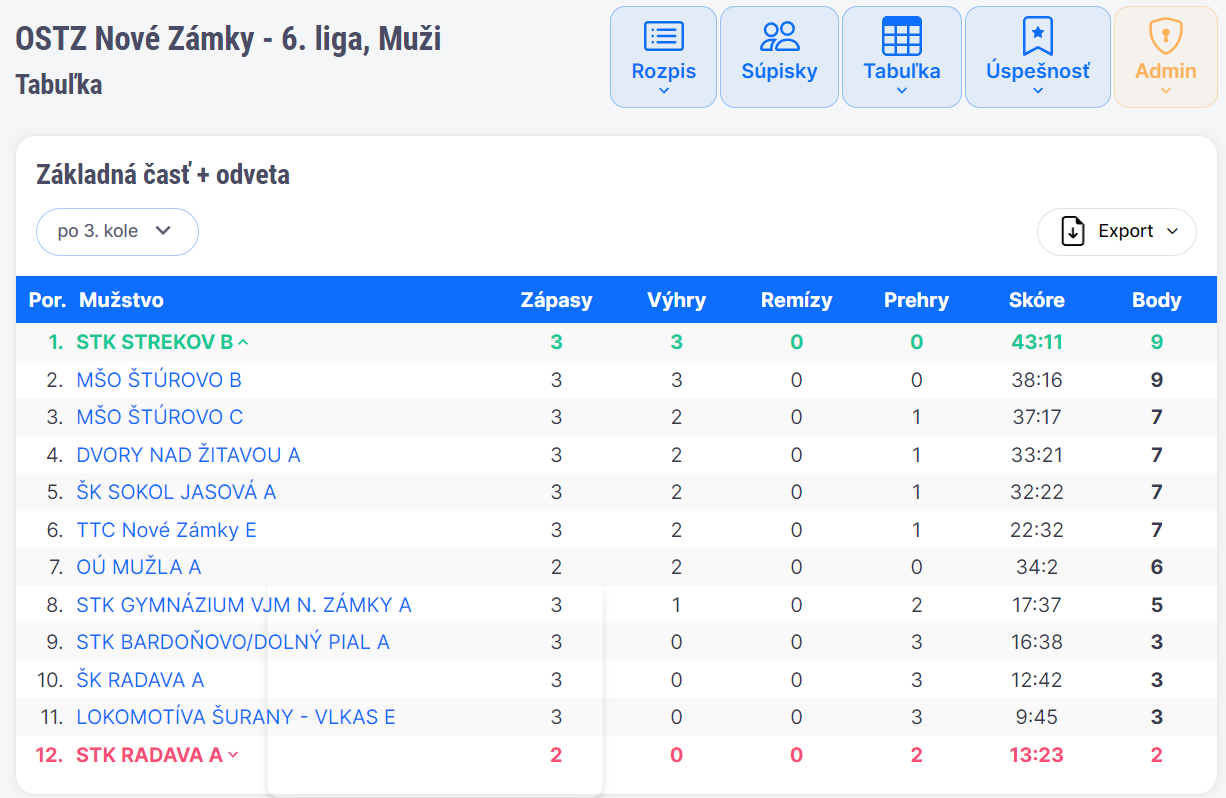Open the Tabuľka menu label
Image resolution: width=1226 pixels, height=798 pixels.
(x=902, y=71)
